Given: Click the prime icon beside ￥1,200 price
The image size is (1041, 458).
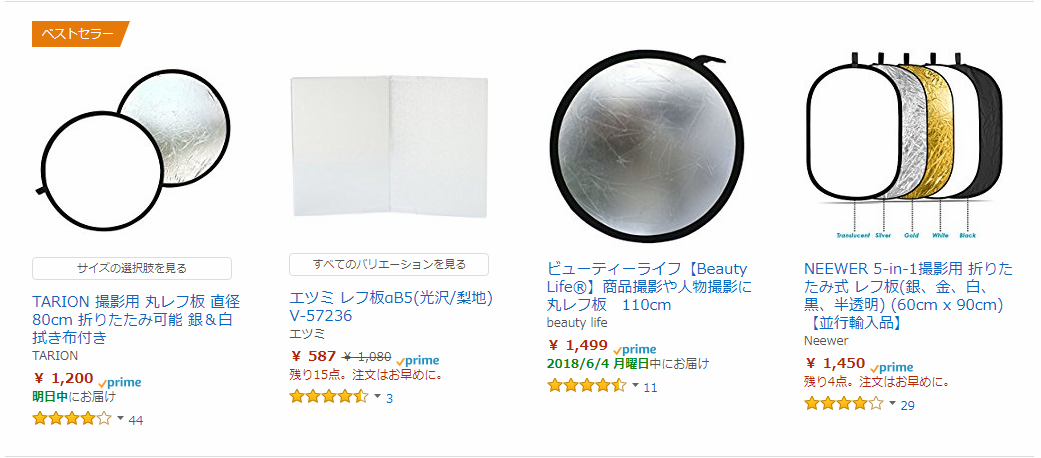Looking at the screenshot, I should coord(120,382).
